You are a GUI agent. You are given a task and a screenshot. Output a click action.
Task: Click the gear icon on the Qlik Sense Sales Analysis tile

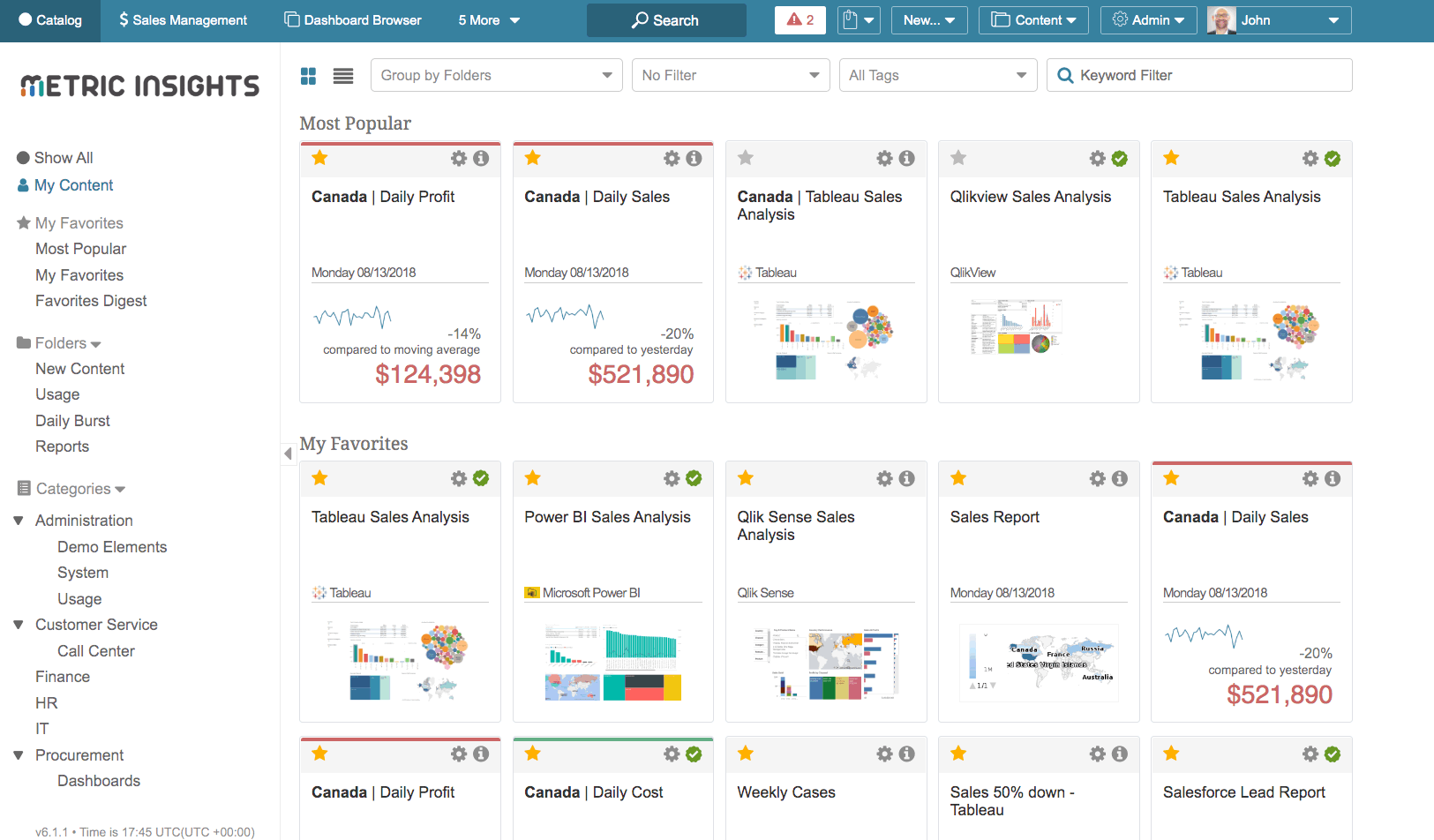(x=885, y=478)
